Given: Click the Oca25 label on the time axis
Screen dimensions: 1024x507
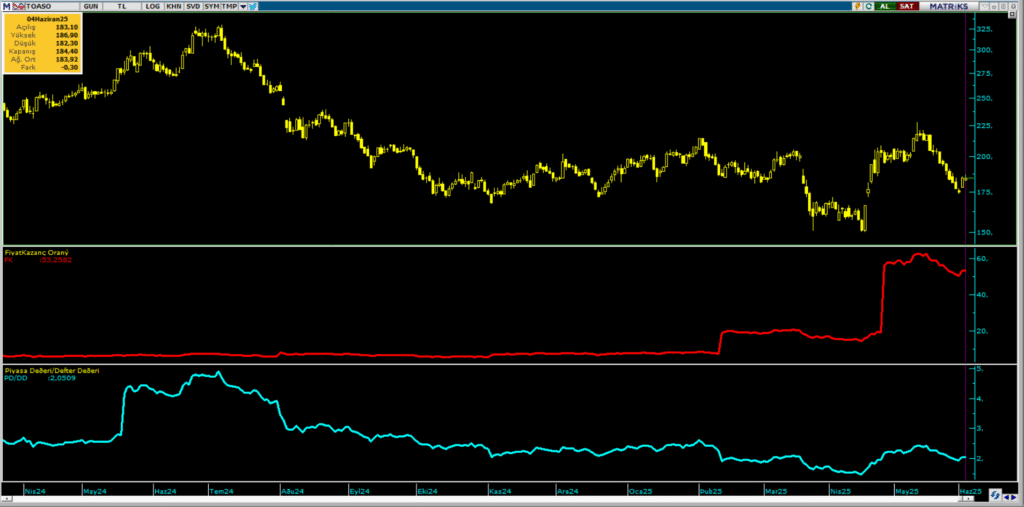Looking at the screenshot, I should coord(640,491).
